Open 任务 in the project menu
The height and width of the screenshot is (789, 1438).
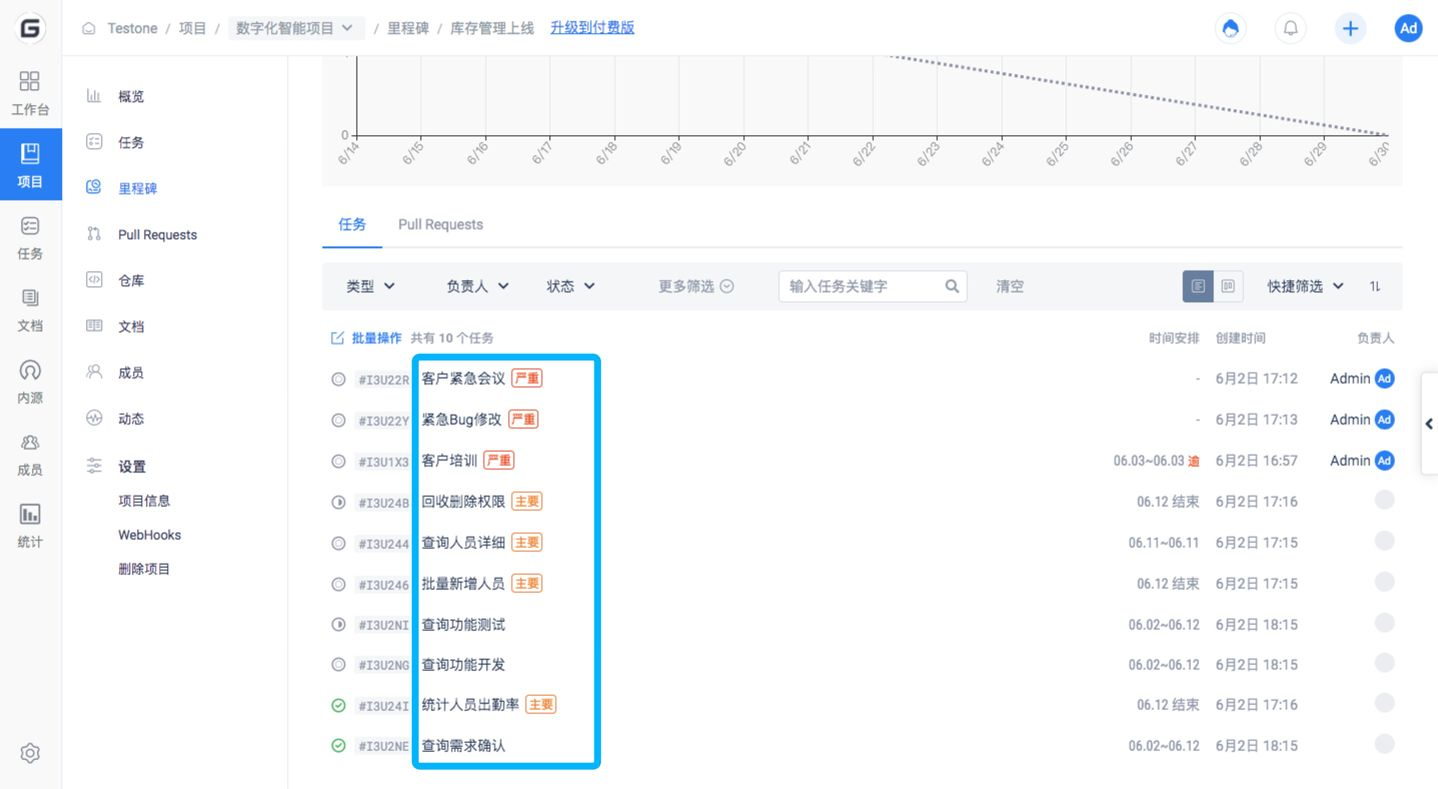[x=131, y=142]
